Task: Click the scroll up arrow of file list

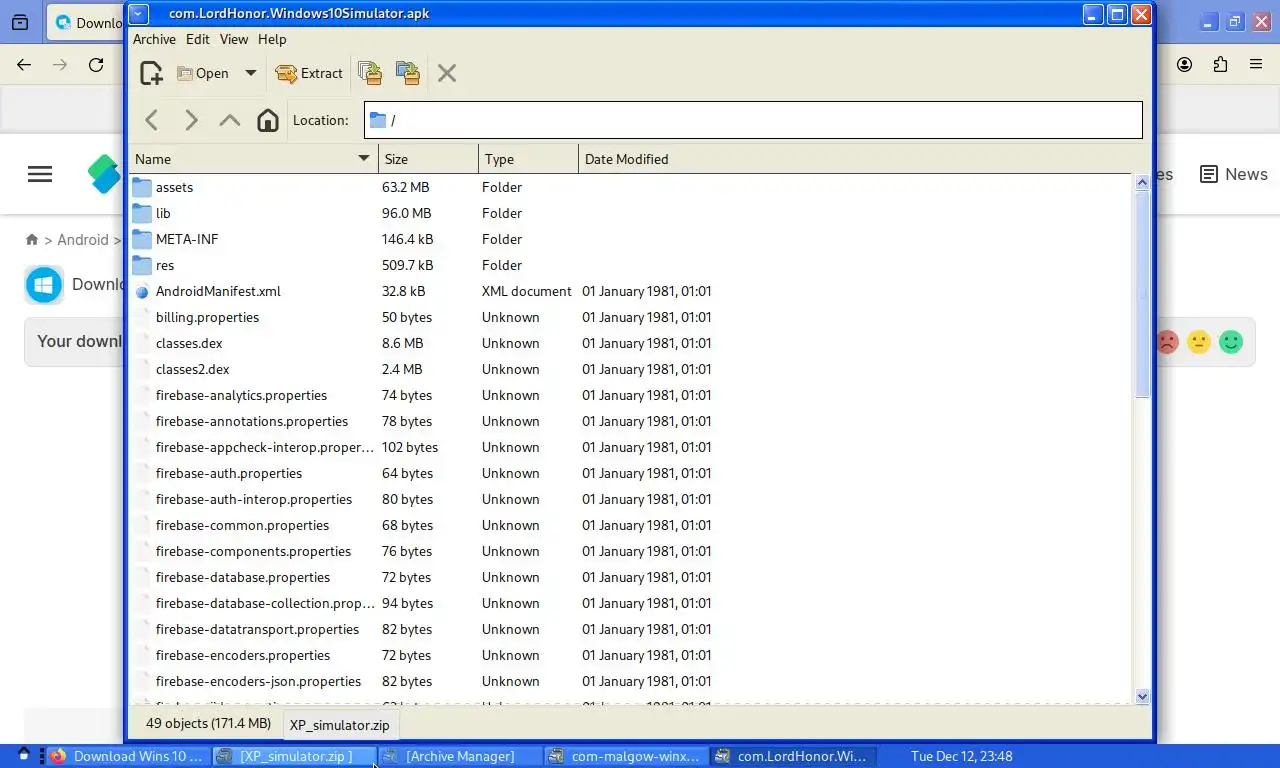Action: click(1142, 182)
